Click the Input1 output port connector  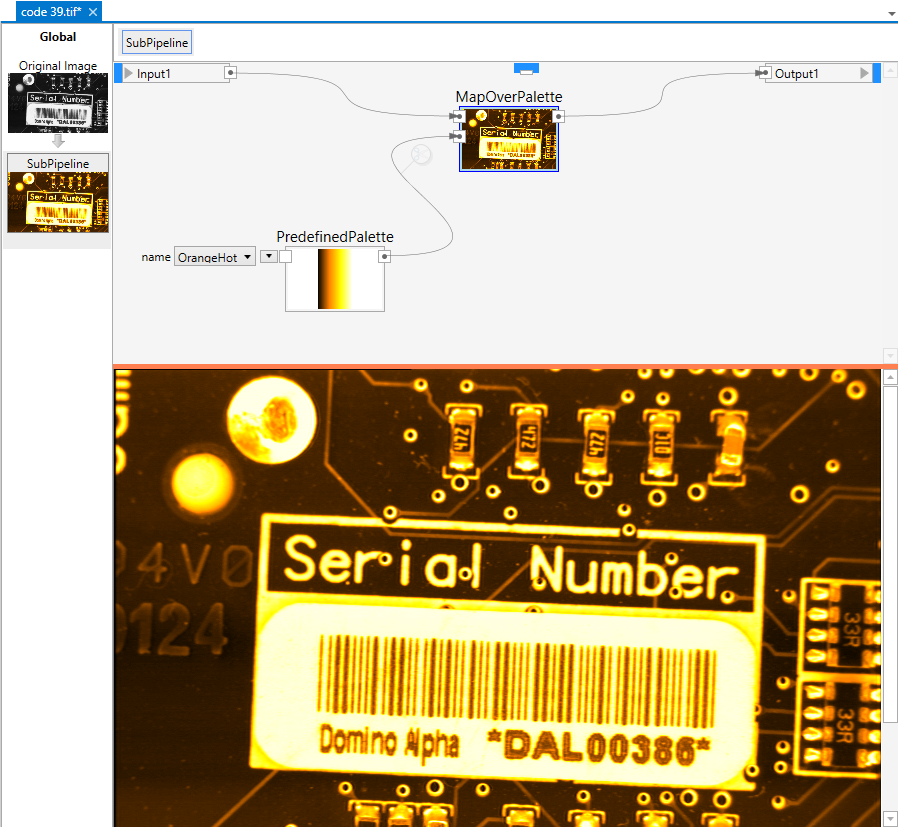(x=230, y=73)
